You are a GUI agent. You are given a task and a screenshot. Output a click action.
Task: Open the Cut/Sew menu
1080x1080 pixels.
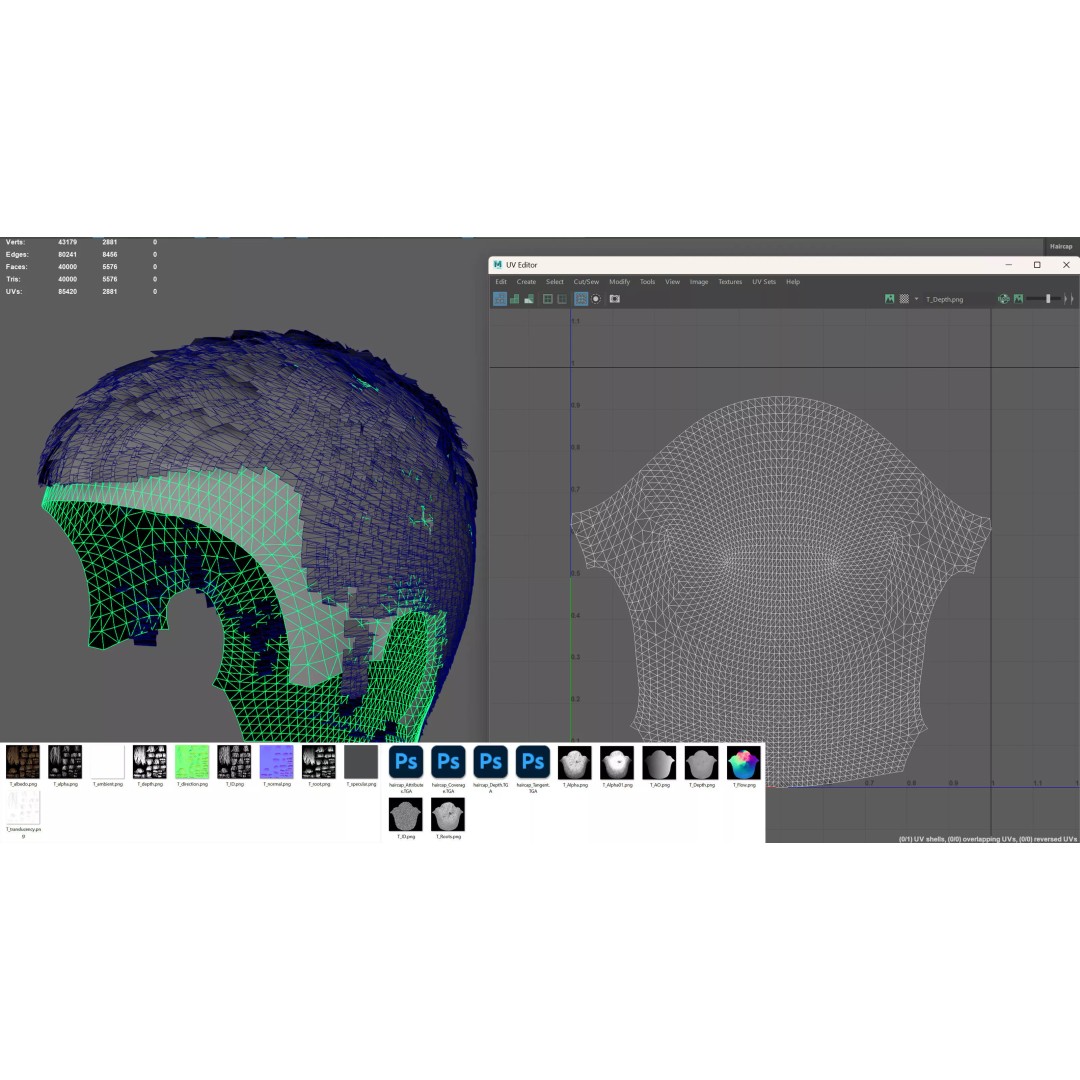(x=588, y=281)
